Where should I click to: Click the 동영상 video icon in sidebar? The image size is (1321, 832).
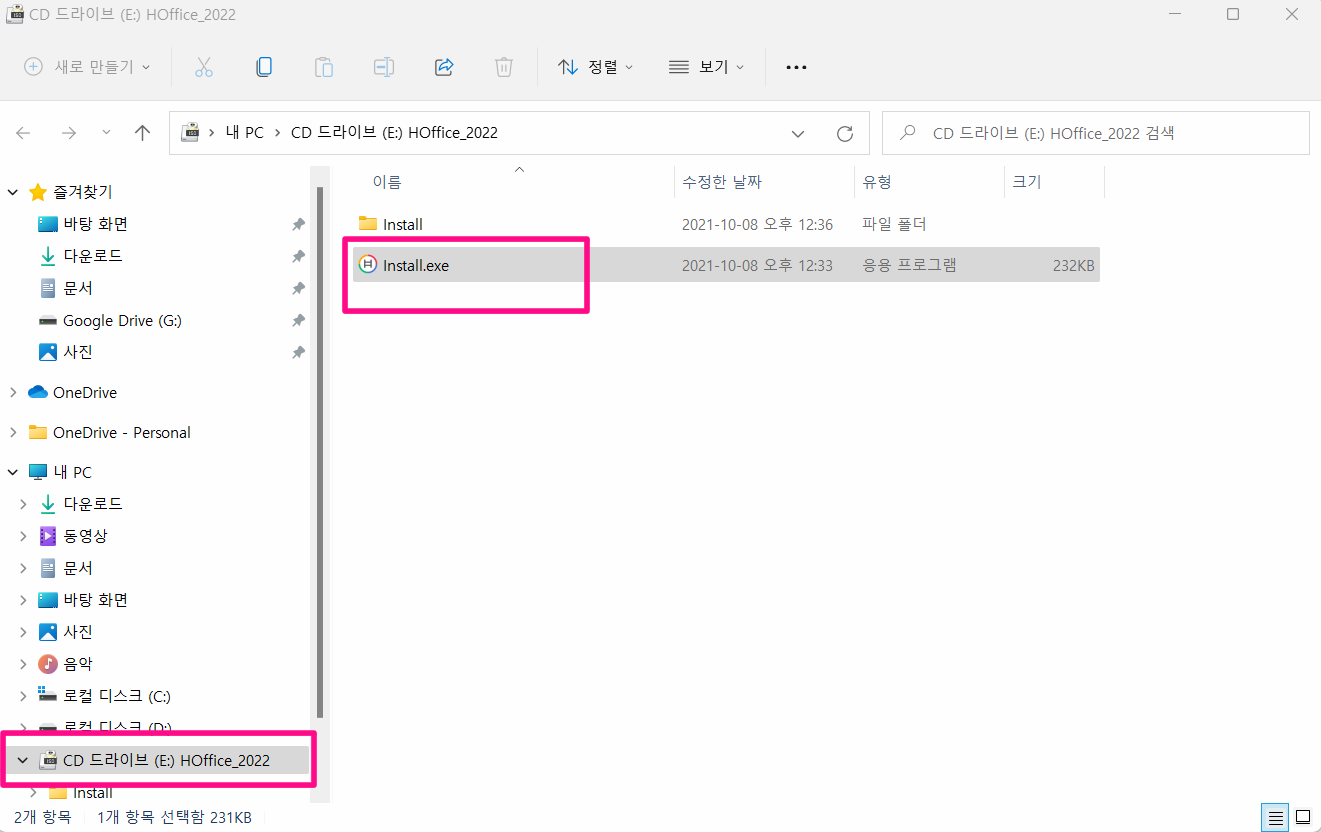tap(47, 536)
